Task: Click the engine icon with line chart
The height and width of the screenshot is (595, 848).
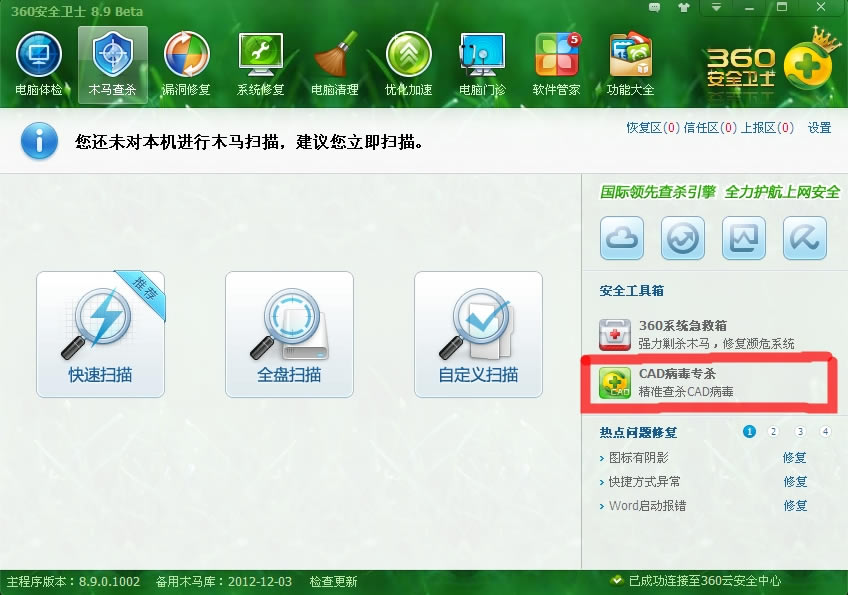Action: point(744,238)
